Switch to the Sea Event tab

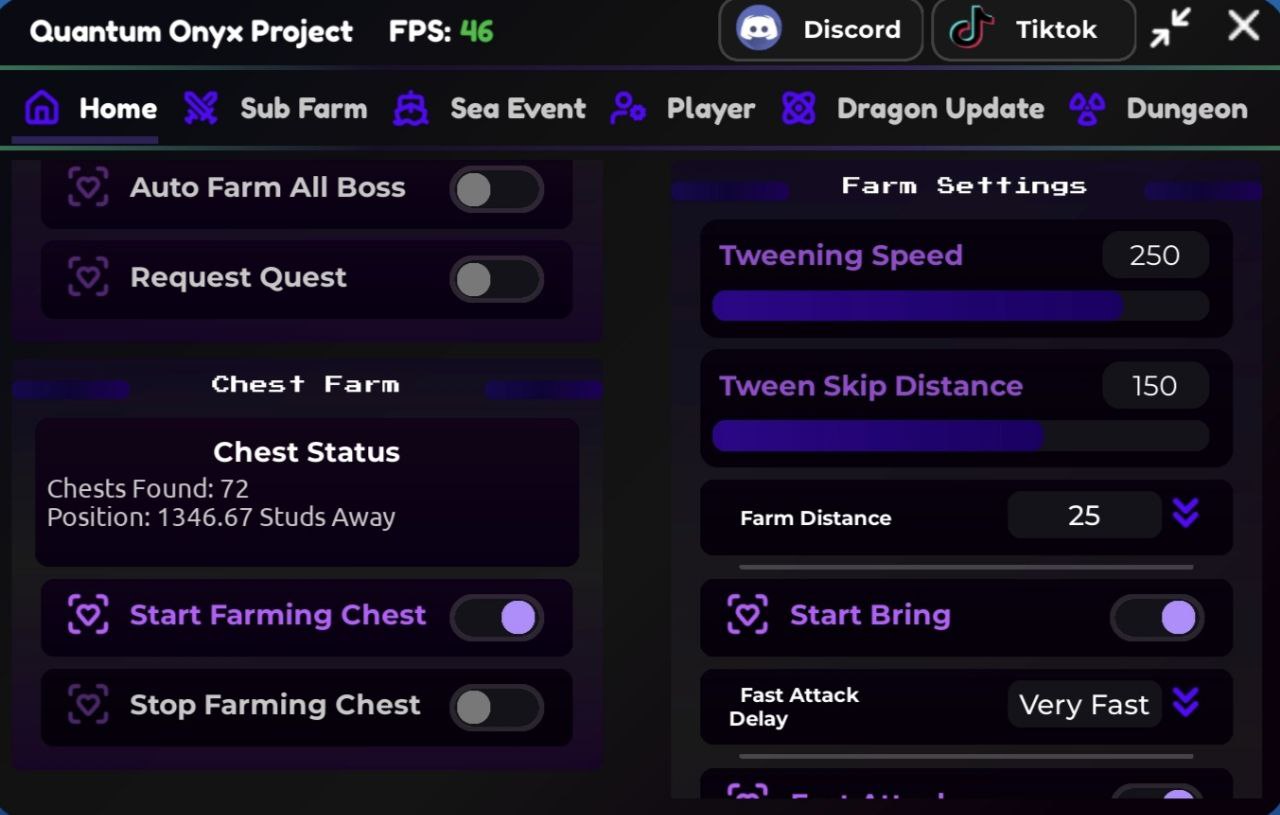pos(517,108)
